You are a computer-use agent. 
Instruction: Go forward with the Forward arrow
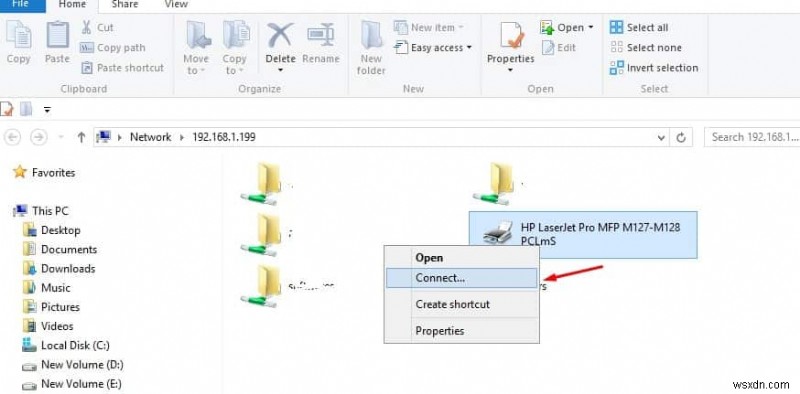(38, 137)
